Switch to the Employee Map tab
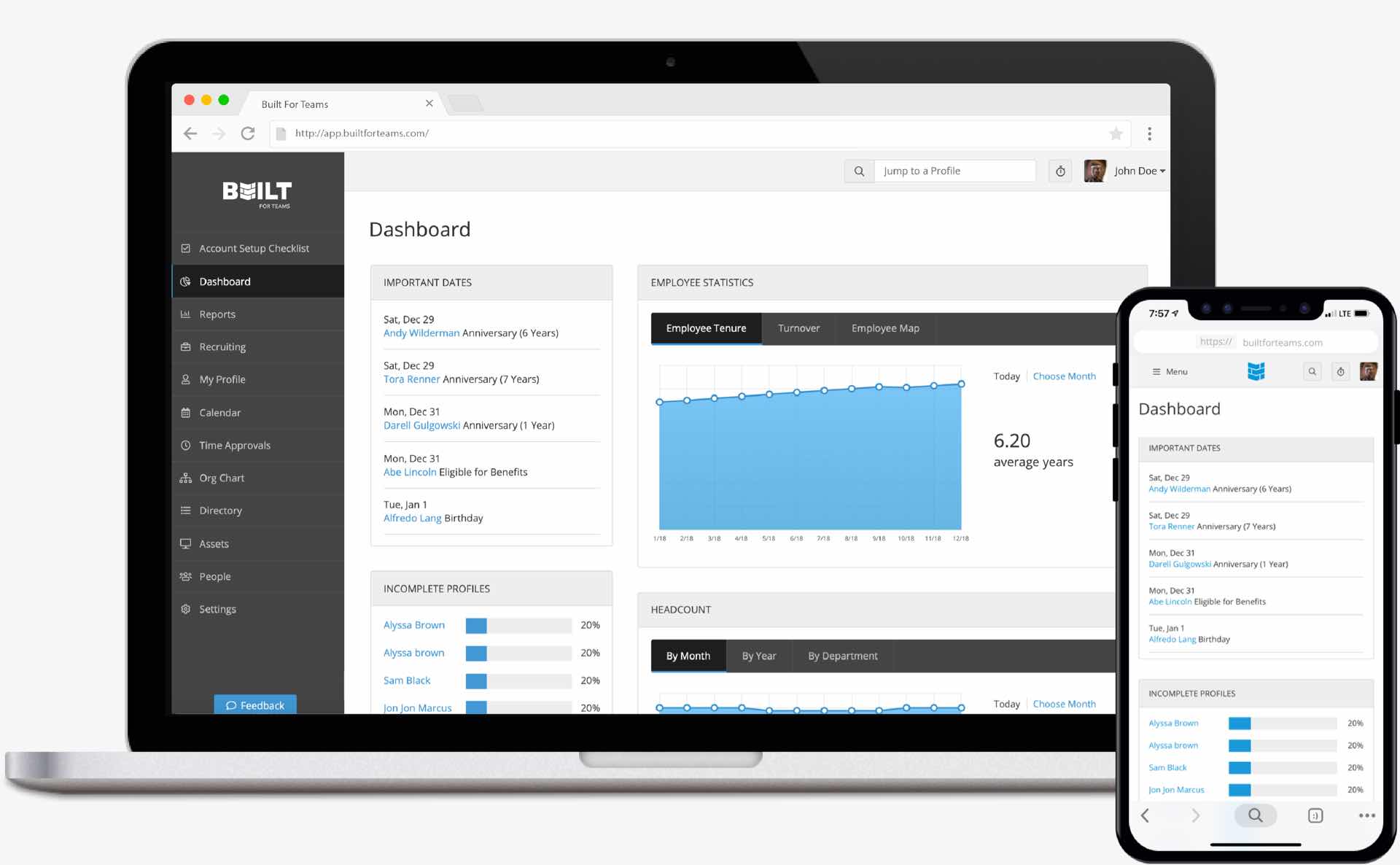Image resolution: width=1400 pixels, height=865 pixels. pos(884,327)
